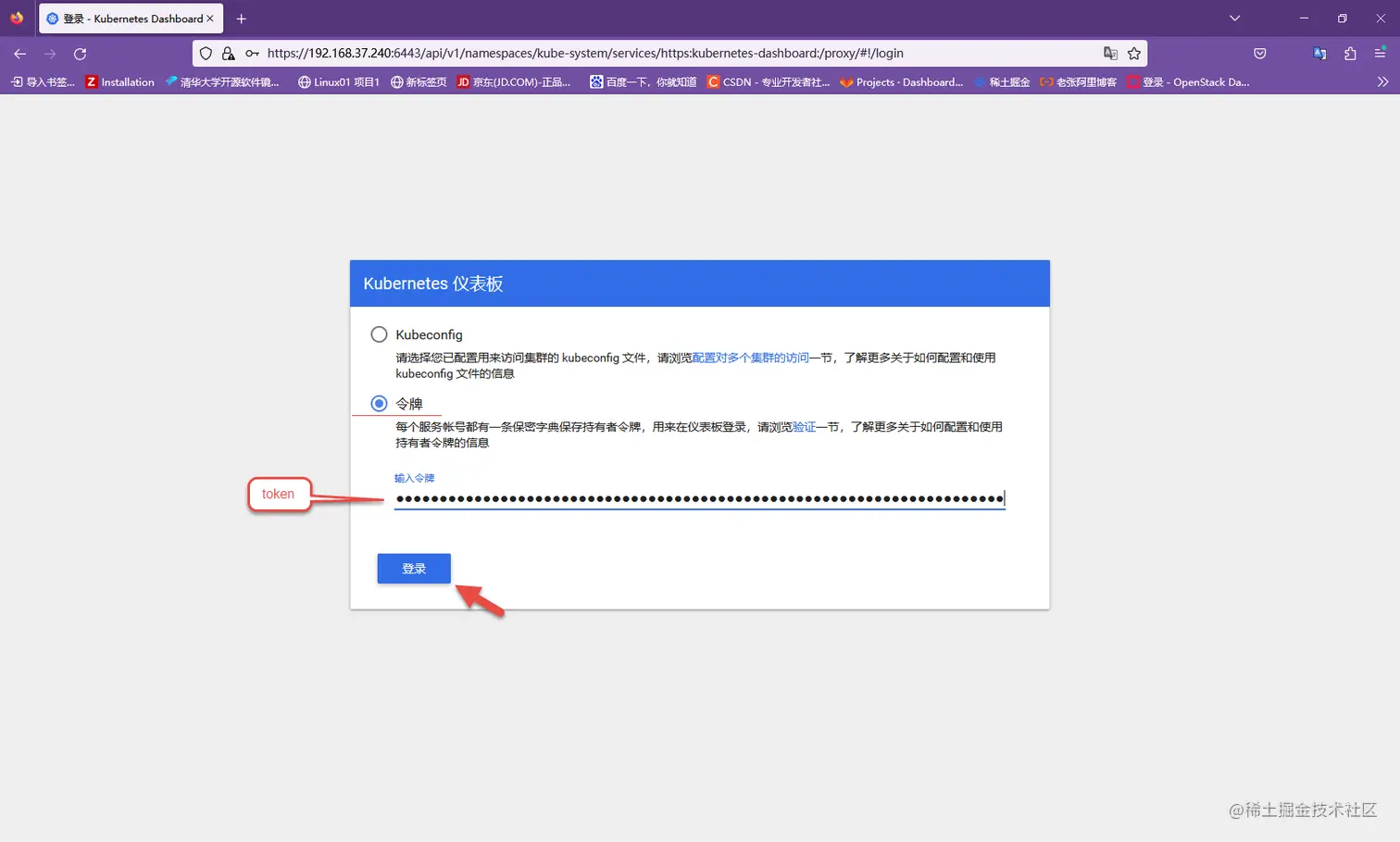
Task: Click the back navigation arrow
Action: tap(19, 54)
